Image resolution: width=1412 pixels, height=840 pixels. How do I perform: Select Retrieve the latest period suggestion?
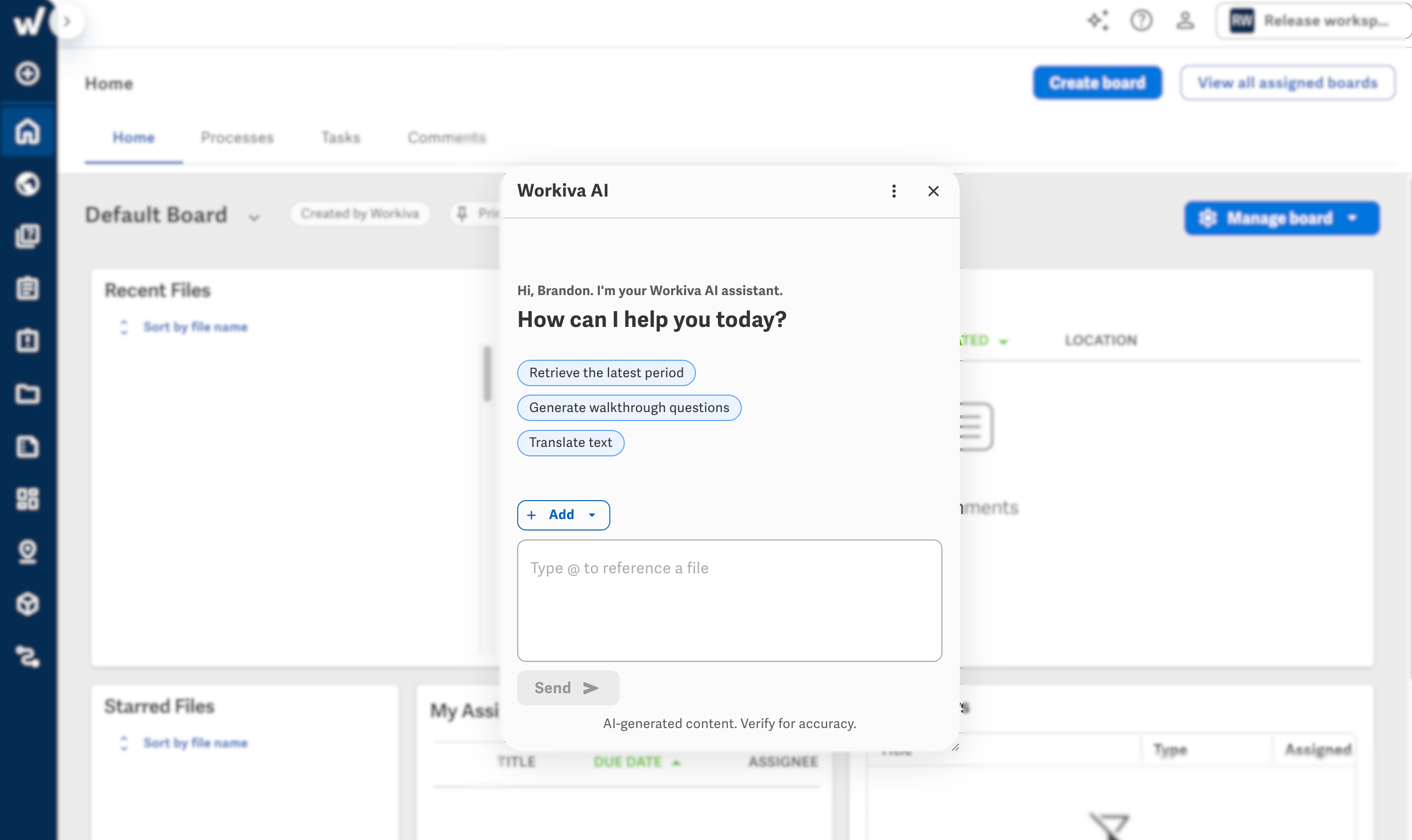pyautogui.click(x=606, y=373)
